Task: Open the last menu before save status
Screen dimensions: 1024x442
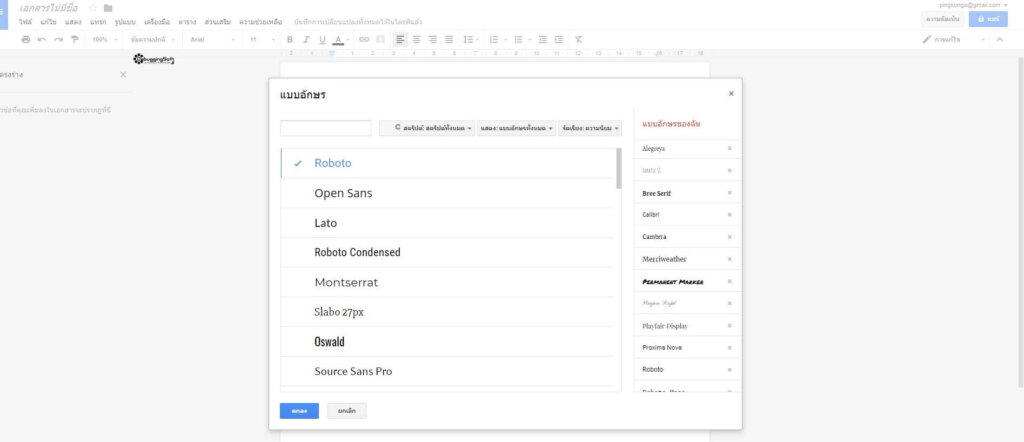Action: [x=261, y=22]
